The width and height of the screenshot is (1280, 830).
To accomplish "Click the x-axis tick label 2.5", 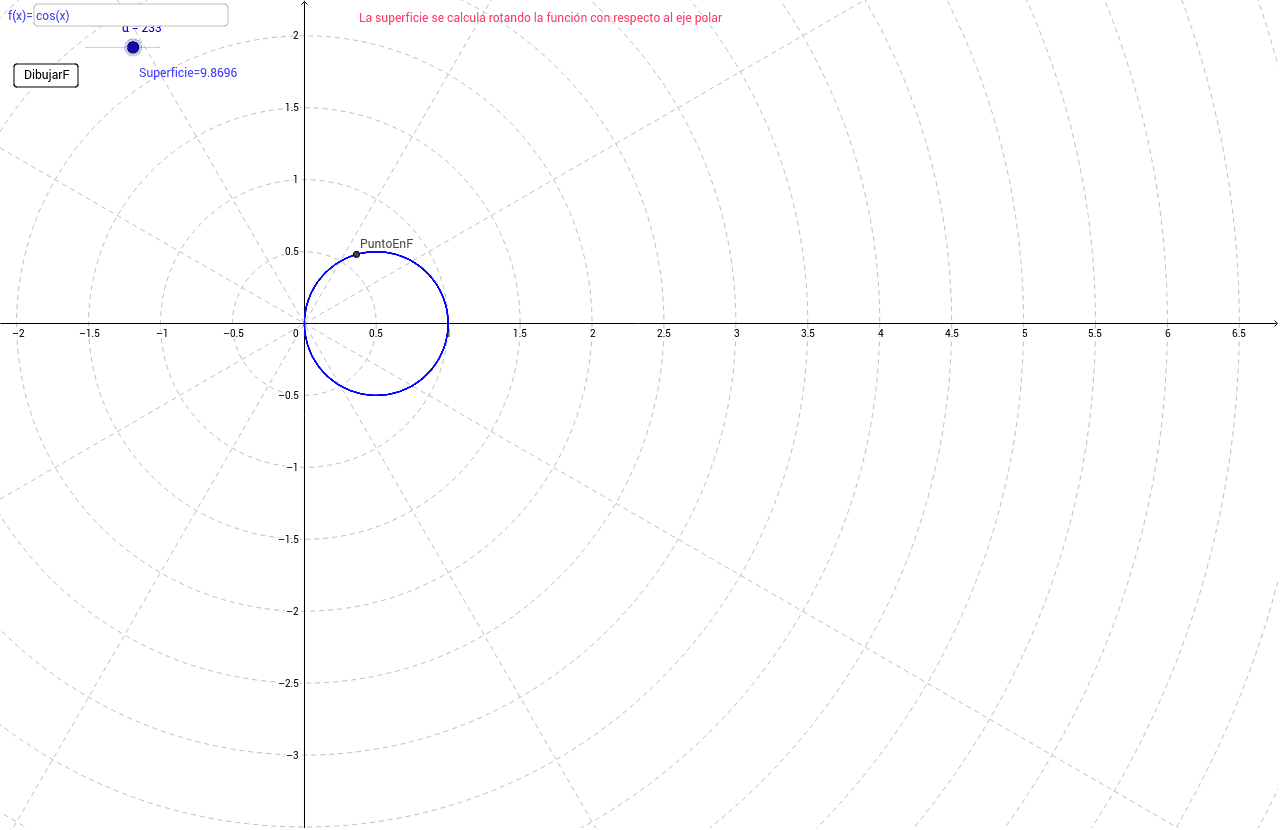I will pyautogui.click(x=664, y=333).
